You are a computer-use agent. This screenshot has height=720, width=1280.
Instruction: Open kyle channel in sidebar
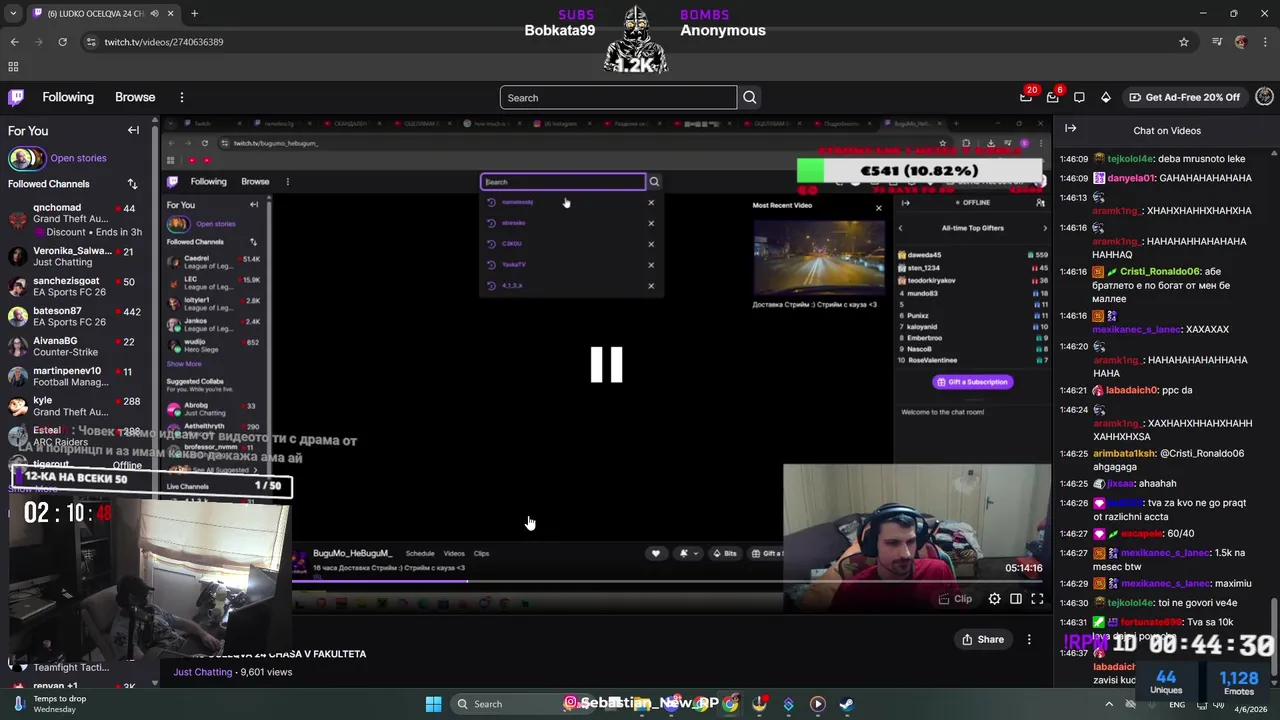point(75,406)
